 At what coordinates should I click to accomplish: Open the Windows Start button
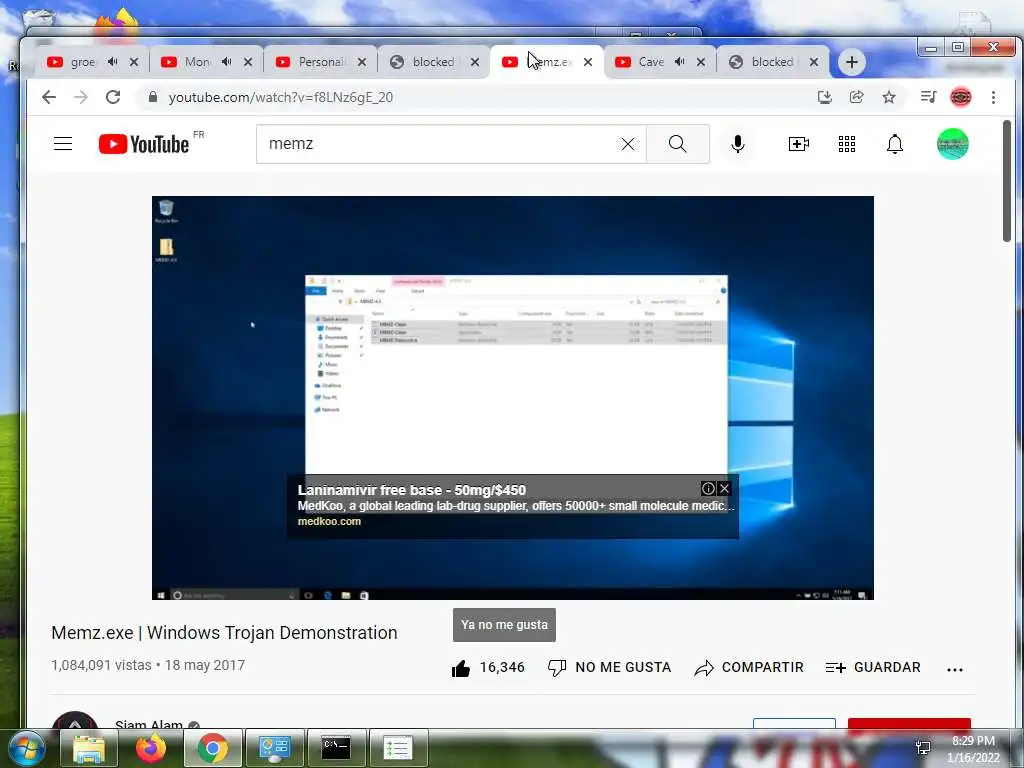point(26,748)
